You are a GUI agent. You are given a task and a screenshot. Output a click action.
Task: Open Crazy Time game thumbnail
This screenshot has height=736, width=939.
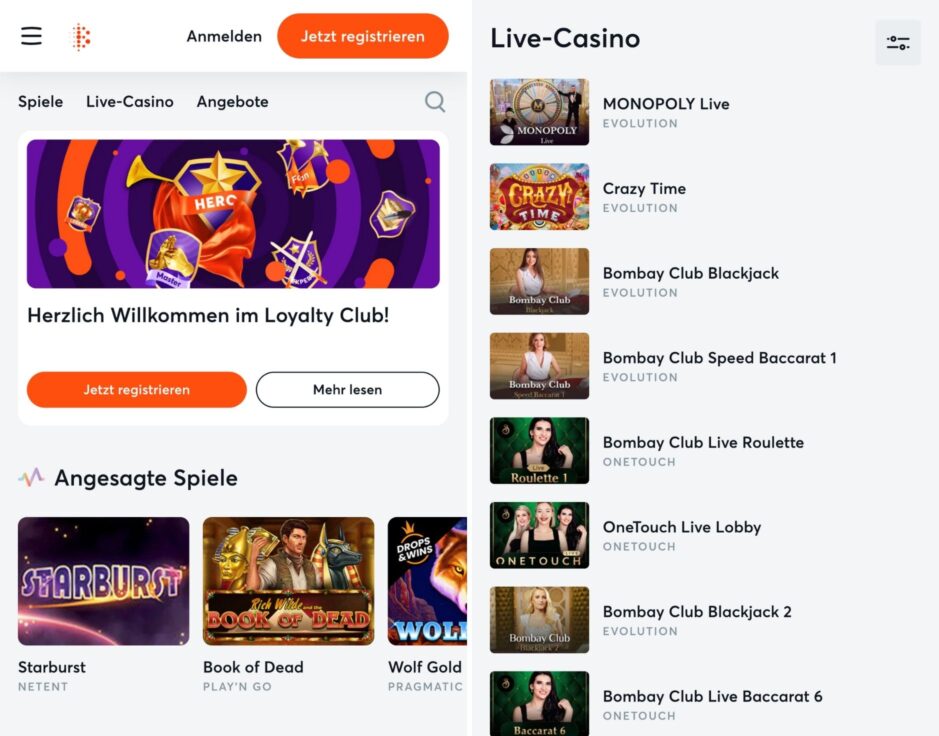click(539, 196)
